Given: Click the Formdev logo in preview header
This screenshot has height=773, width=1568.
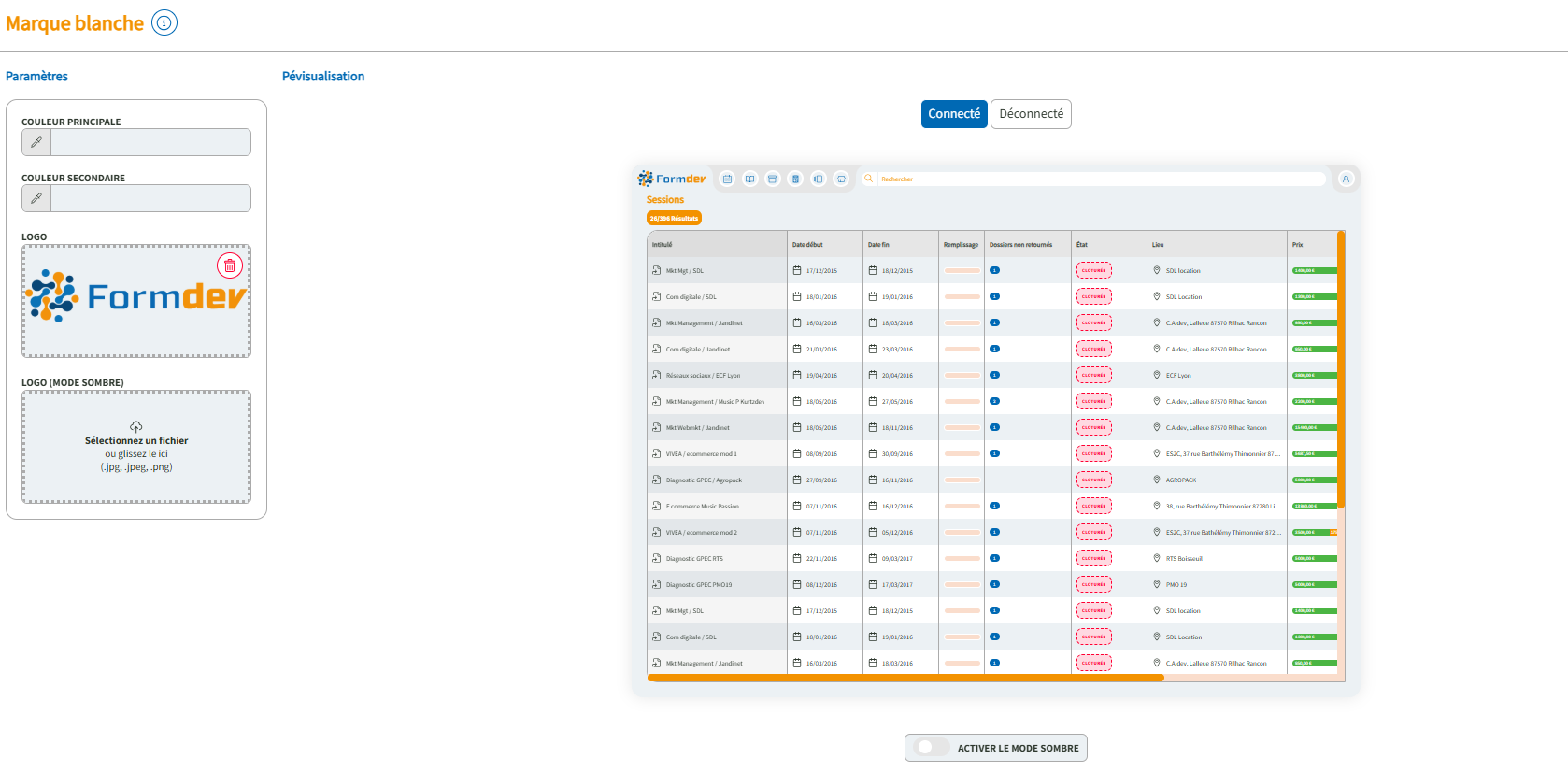Looking at the screenshot, I should pos(672,179).
